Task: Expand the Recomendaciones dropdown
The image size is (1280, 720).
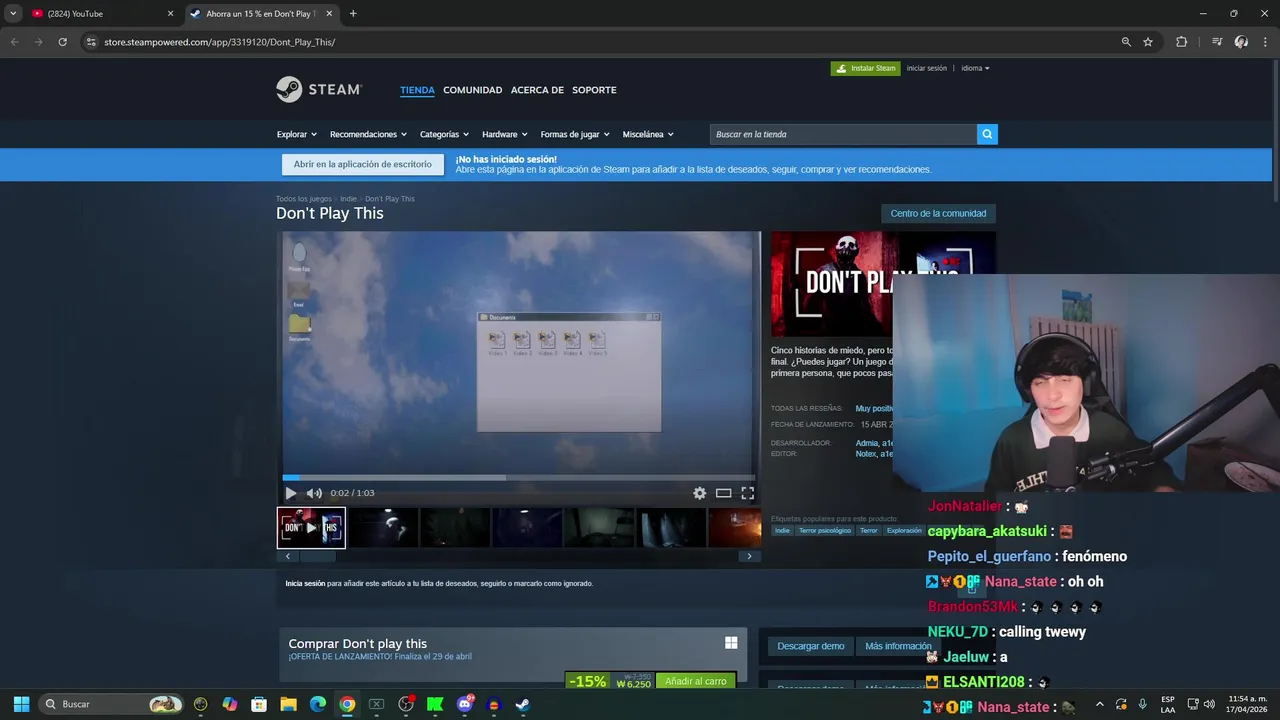Action: [x=368, y=134]
